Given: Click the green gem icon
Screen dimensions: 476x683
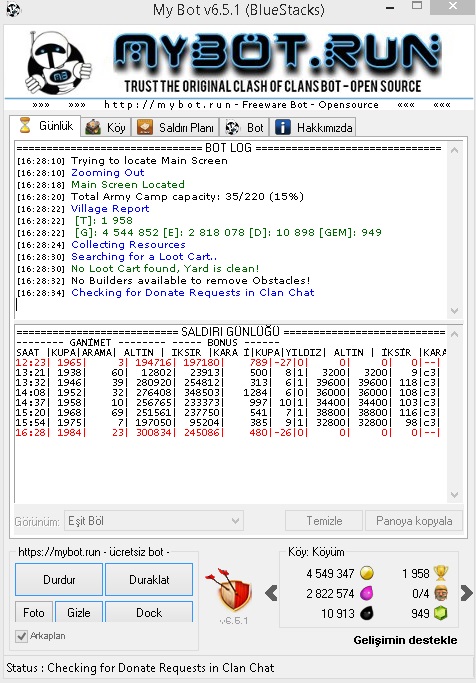Looking at the screenshot, I should [x=440, y=613].
